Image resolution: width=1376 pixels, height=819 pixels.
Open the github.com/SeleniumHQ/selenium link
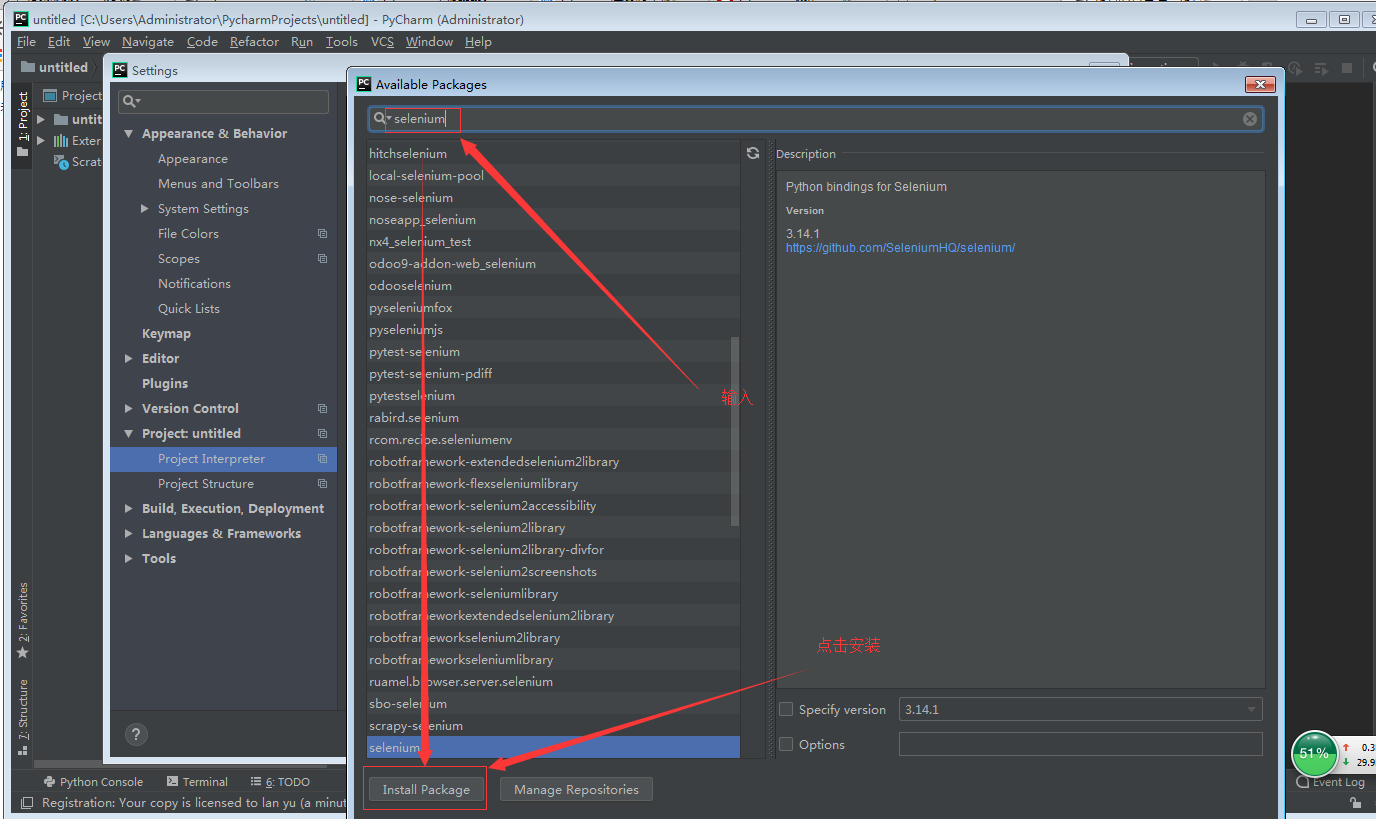click(x=900, y=248)
